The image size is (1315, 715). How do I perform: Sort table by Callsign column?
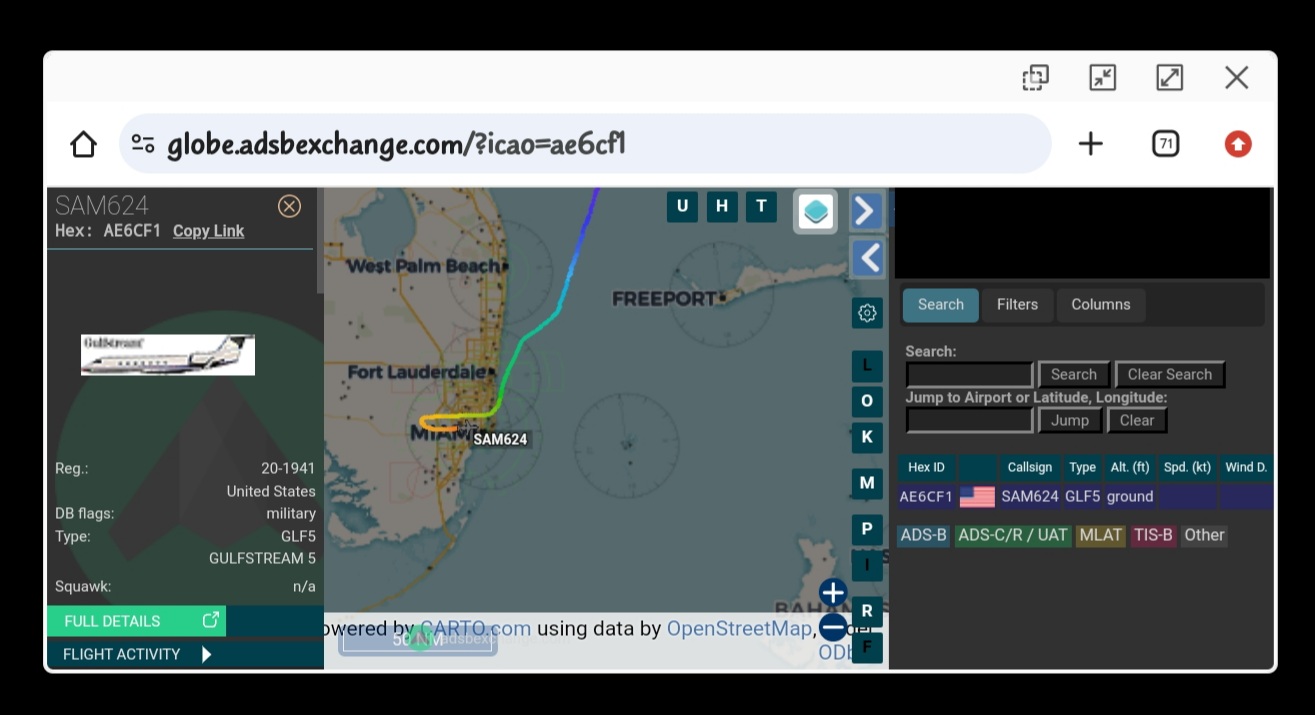(1029, 467)
